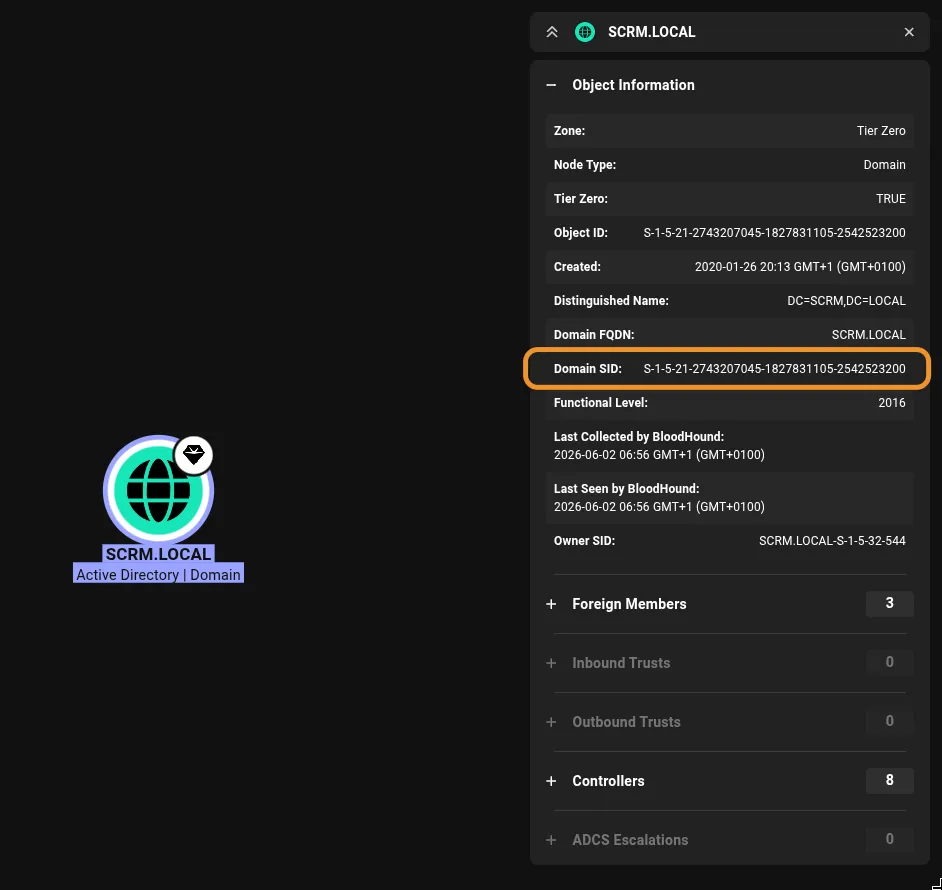Click the Domain SID value

pyautogui.click(x=774, y=369)
